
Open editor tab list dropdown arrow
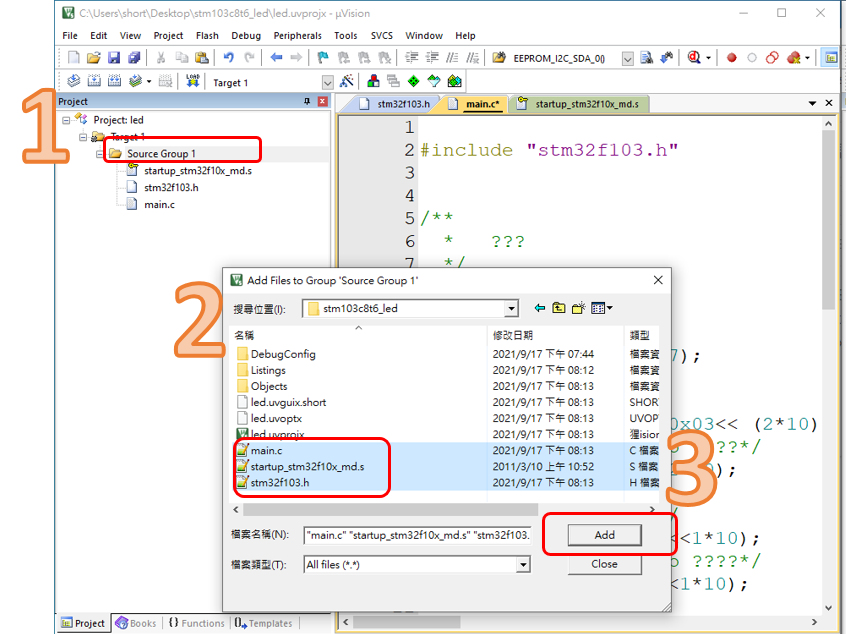[812, 103]
